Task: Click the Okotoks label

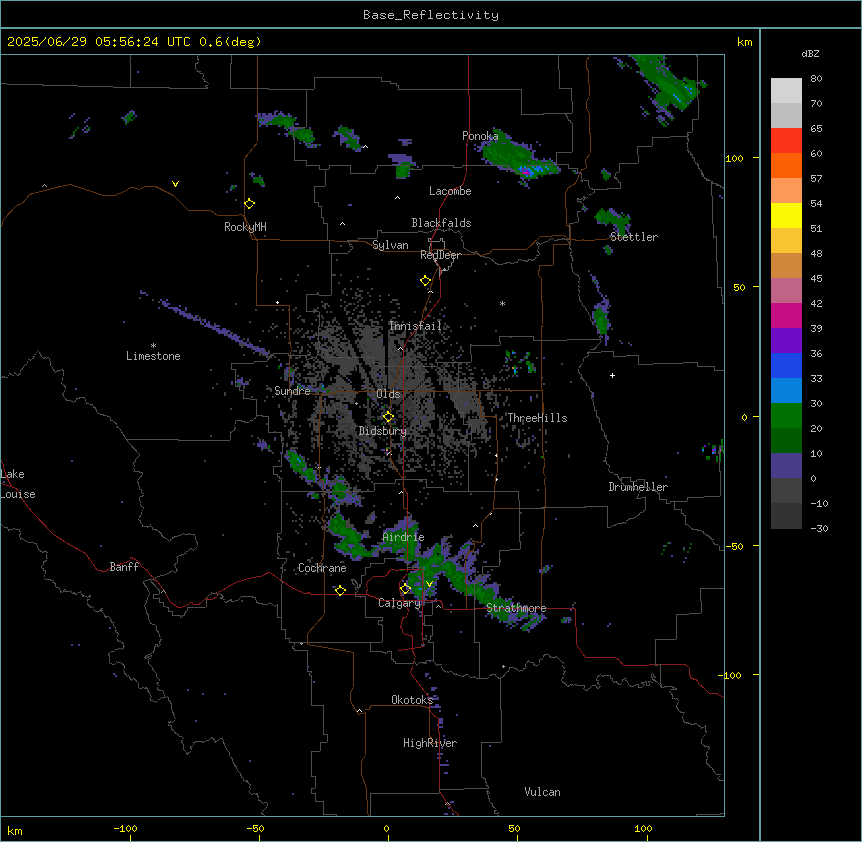Action: (412, 700)
